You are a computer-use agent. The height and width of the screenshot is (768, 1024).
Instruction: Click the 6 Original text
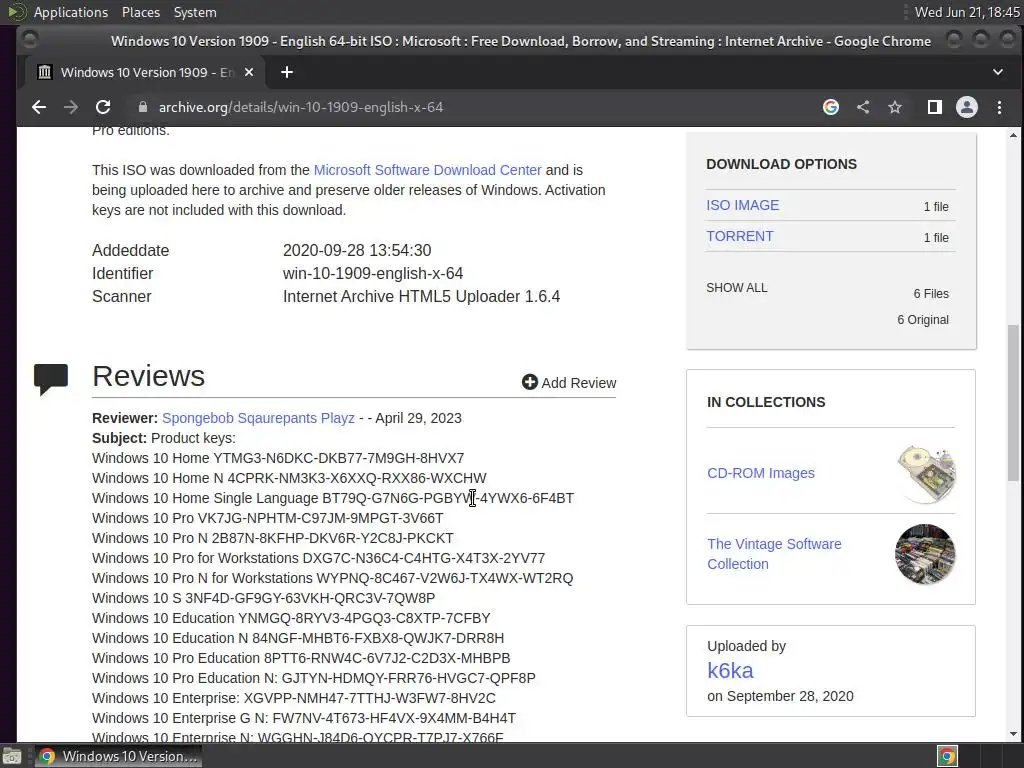[x=923, y=319]
